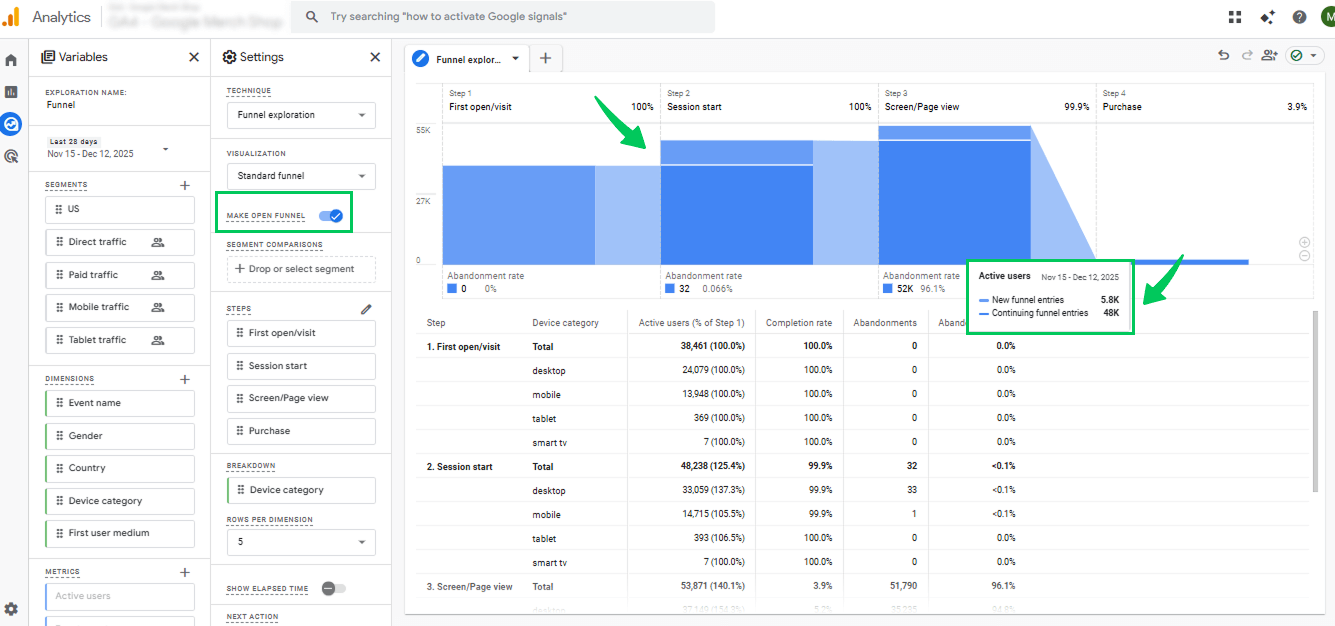Open the Google apps grid icon
Screen dimensions: 1335x626
pos(1235,17)
